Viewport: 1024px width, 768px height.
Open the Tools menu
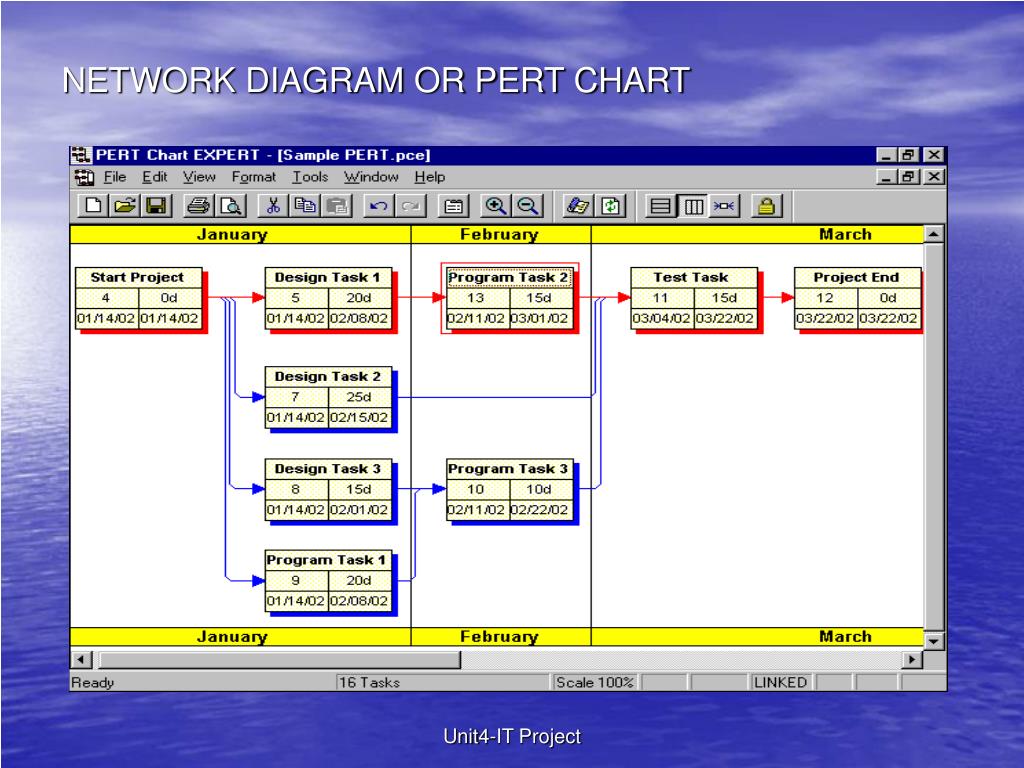point(310,177)
